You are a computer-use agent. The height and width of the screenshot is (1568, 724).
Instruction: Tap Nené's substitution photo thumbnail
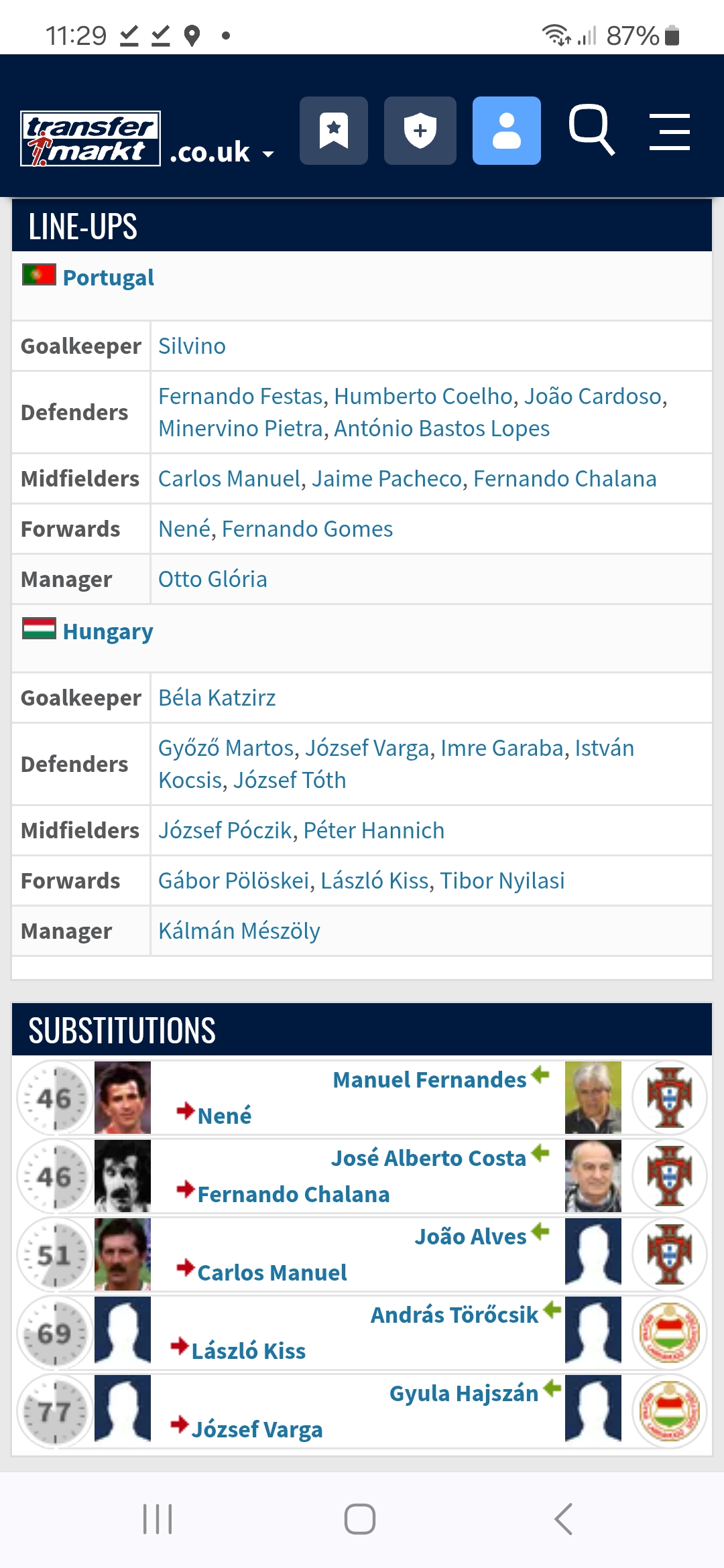point(123,1098)
